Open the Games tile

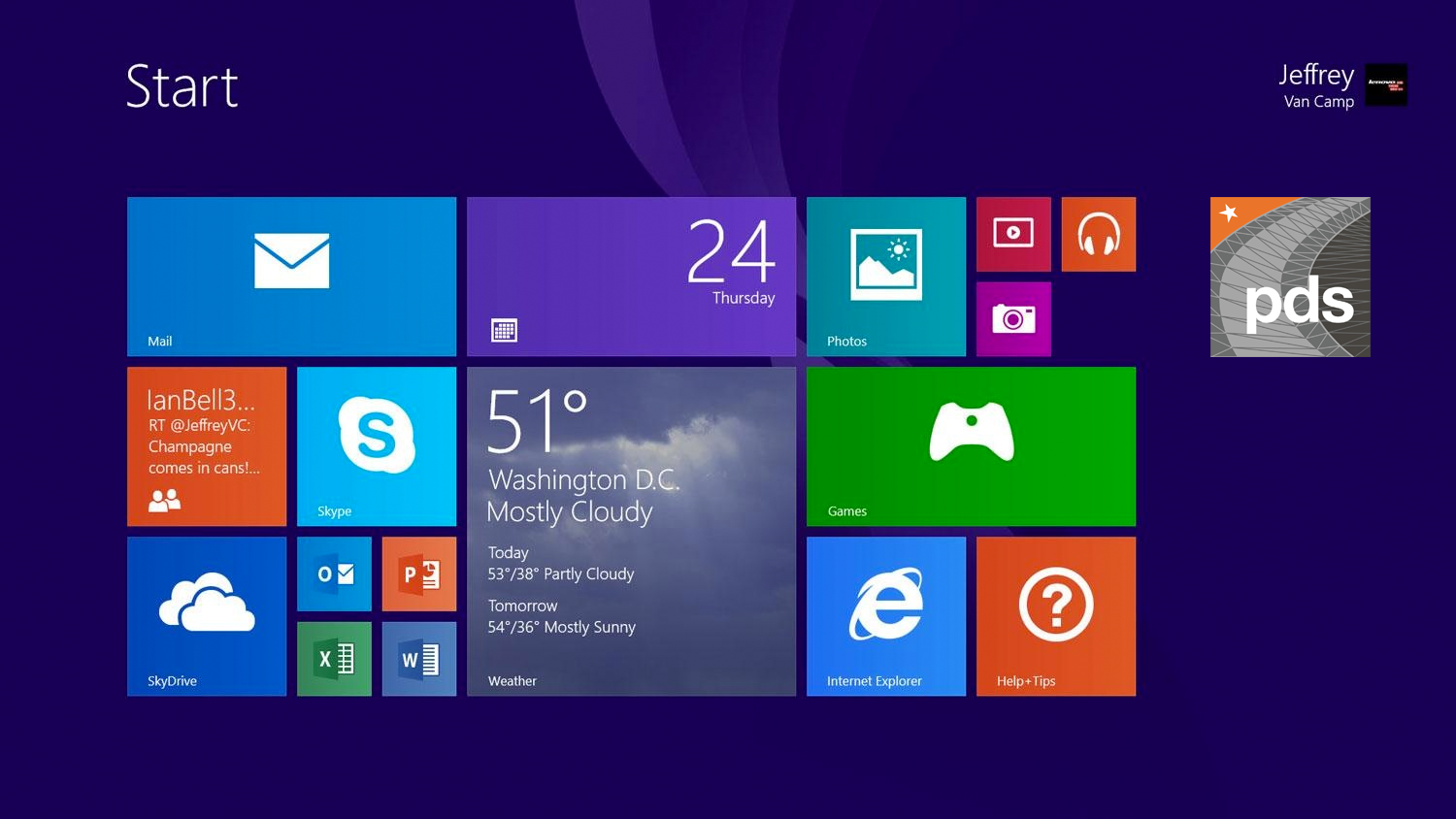pyautogui.click(x=971, y=446)
